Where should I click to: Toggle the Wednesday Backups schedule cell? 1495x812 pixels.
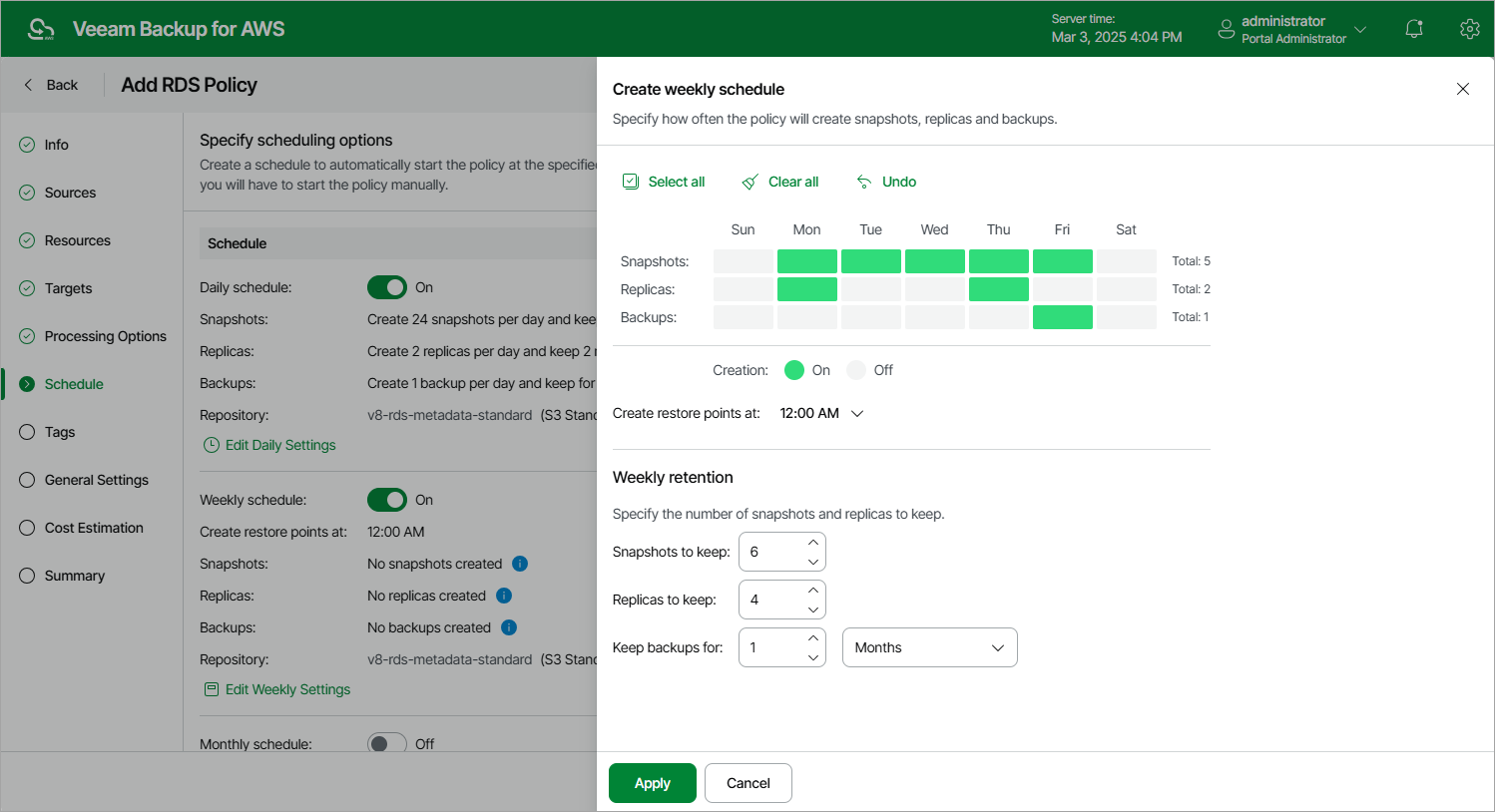pos(935,317)
